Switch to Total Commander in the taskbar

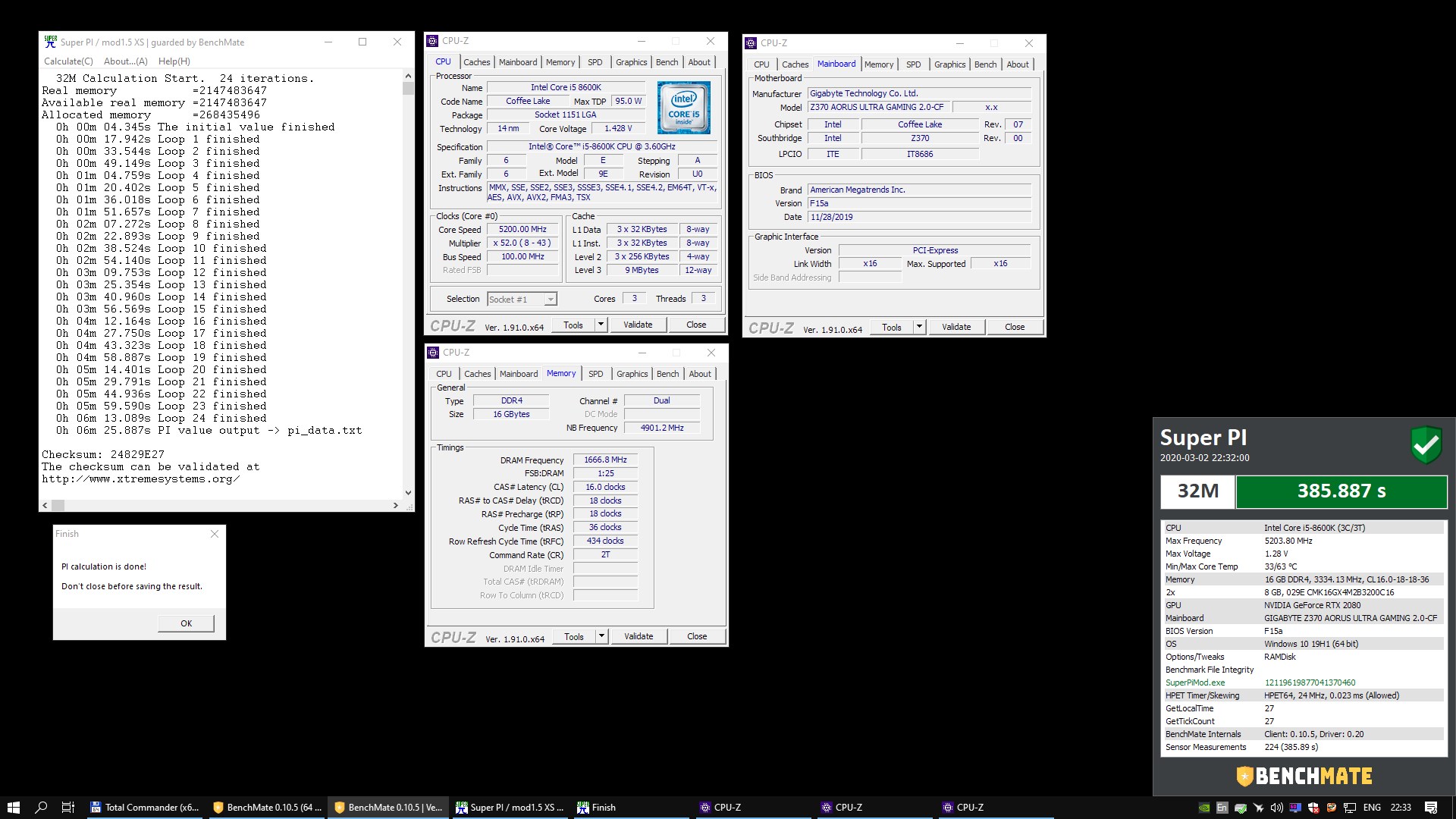(x=145, y=808)
